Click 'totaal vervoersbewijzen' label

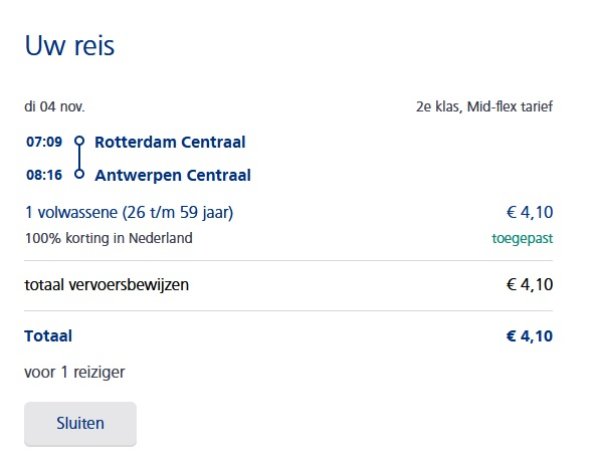106,285
